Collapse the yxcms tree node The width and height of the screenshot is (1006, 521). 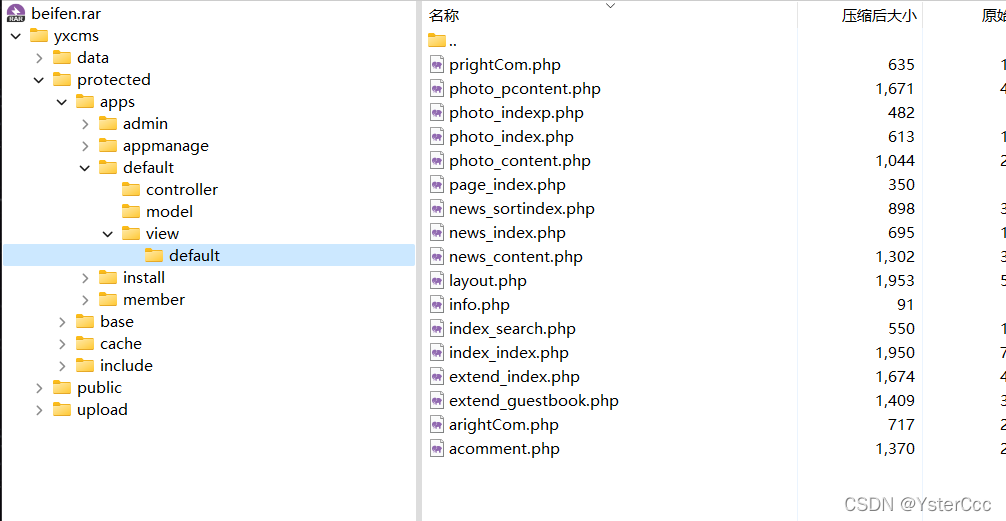click(x=16, y=36)
